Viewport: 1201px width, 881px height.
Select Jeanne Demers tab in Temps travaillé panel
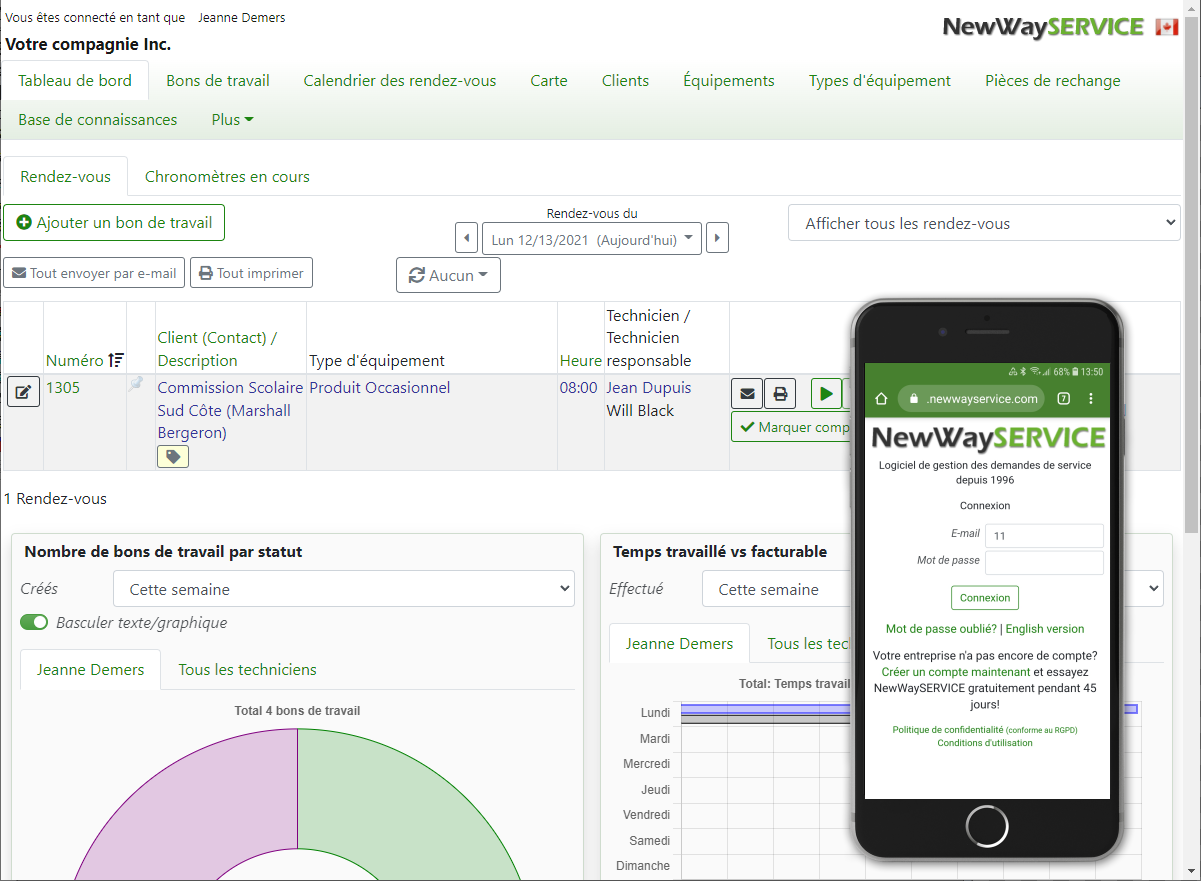tap(679, 643)
